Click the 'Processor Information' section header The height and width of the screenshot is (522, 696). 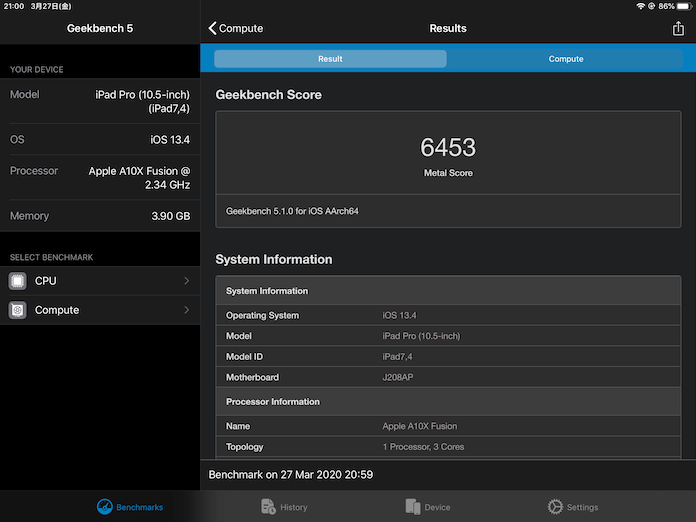(x=273, y=402)
